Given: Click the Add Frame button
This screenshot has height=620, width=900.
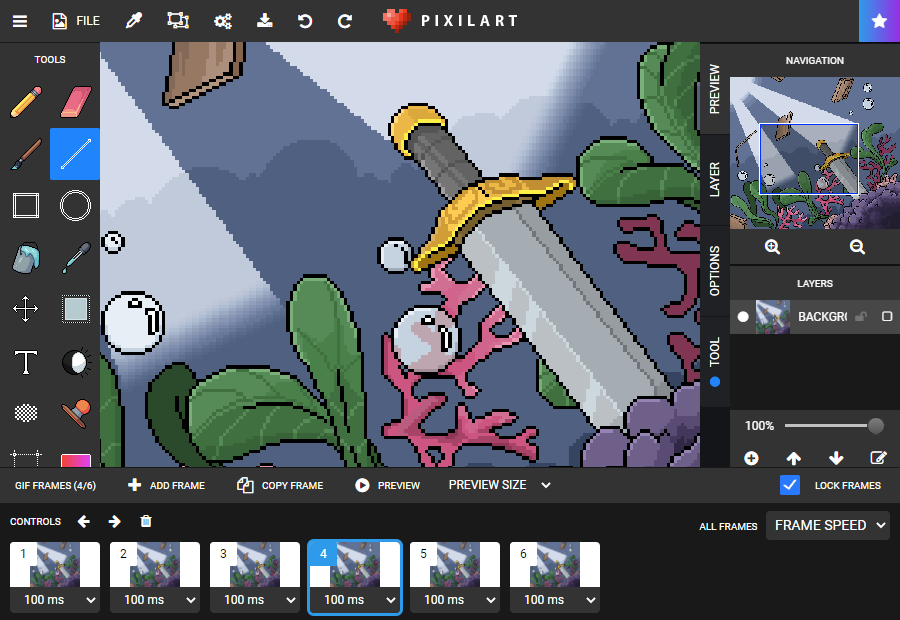Looking at the screenshot, I should click(x=166, y=485).
